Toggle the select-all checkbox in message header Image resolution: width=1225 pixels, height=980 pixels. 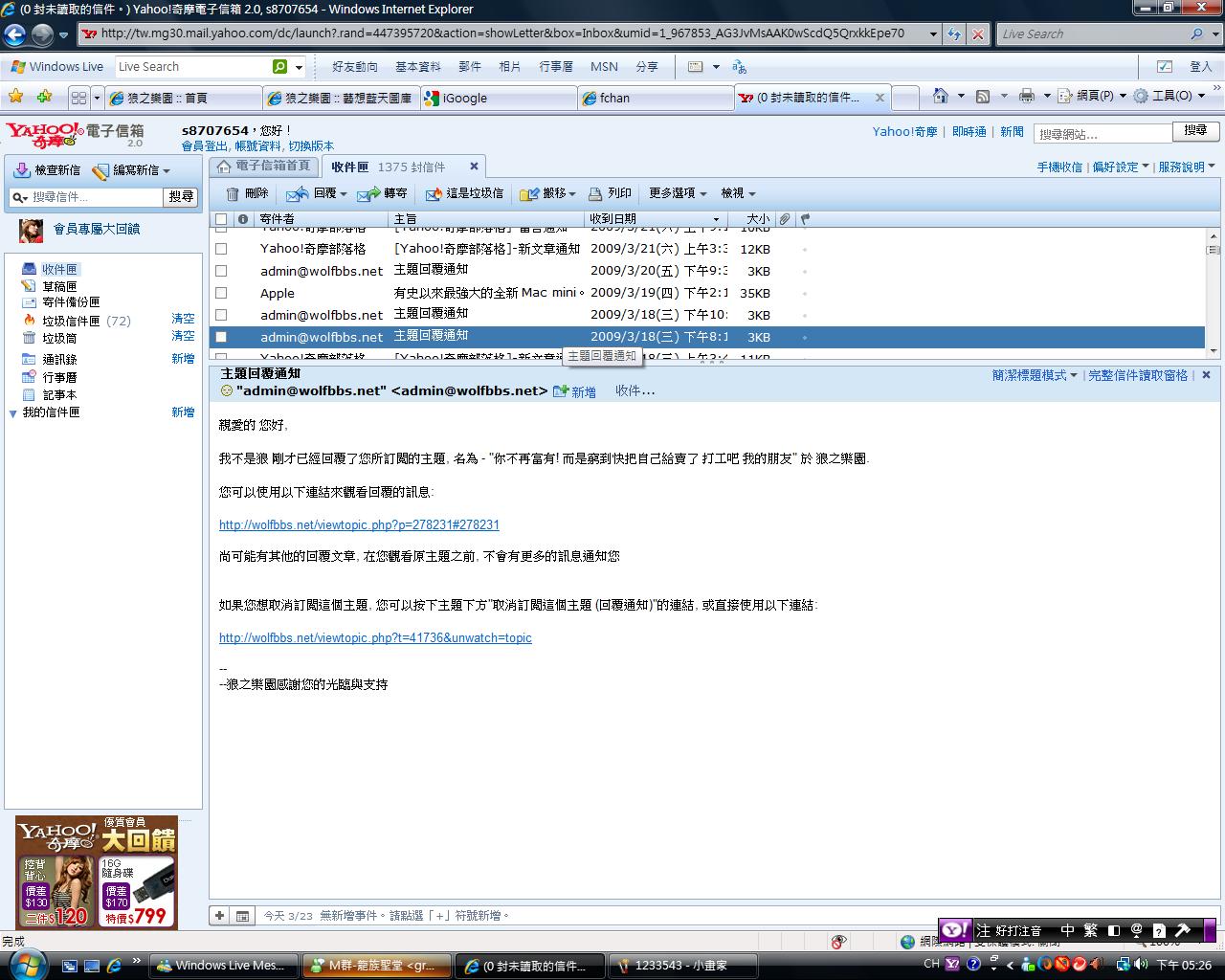221,219
